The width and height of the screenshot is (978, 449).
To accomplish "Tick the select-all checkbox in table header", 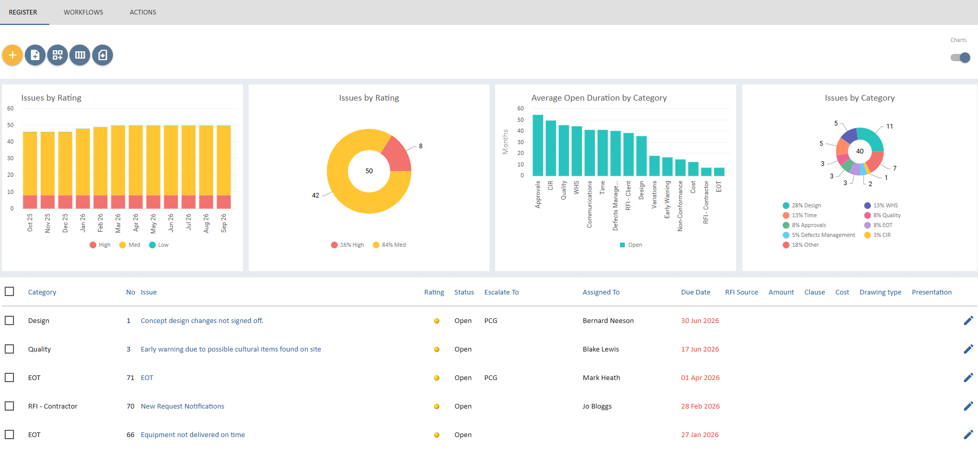I will pyautogui.click(x=9, y=292).
